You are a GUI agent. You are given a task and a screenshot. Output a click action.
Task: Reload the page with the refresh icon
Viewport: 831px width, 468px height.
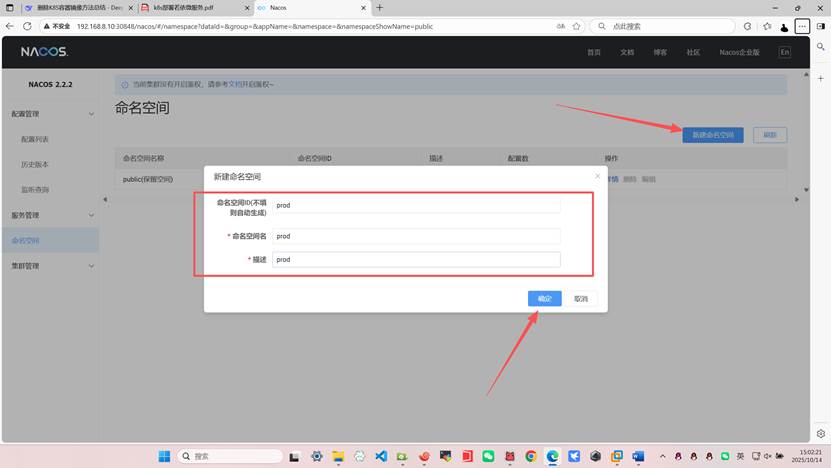pos(28,26)
